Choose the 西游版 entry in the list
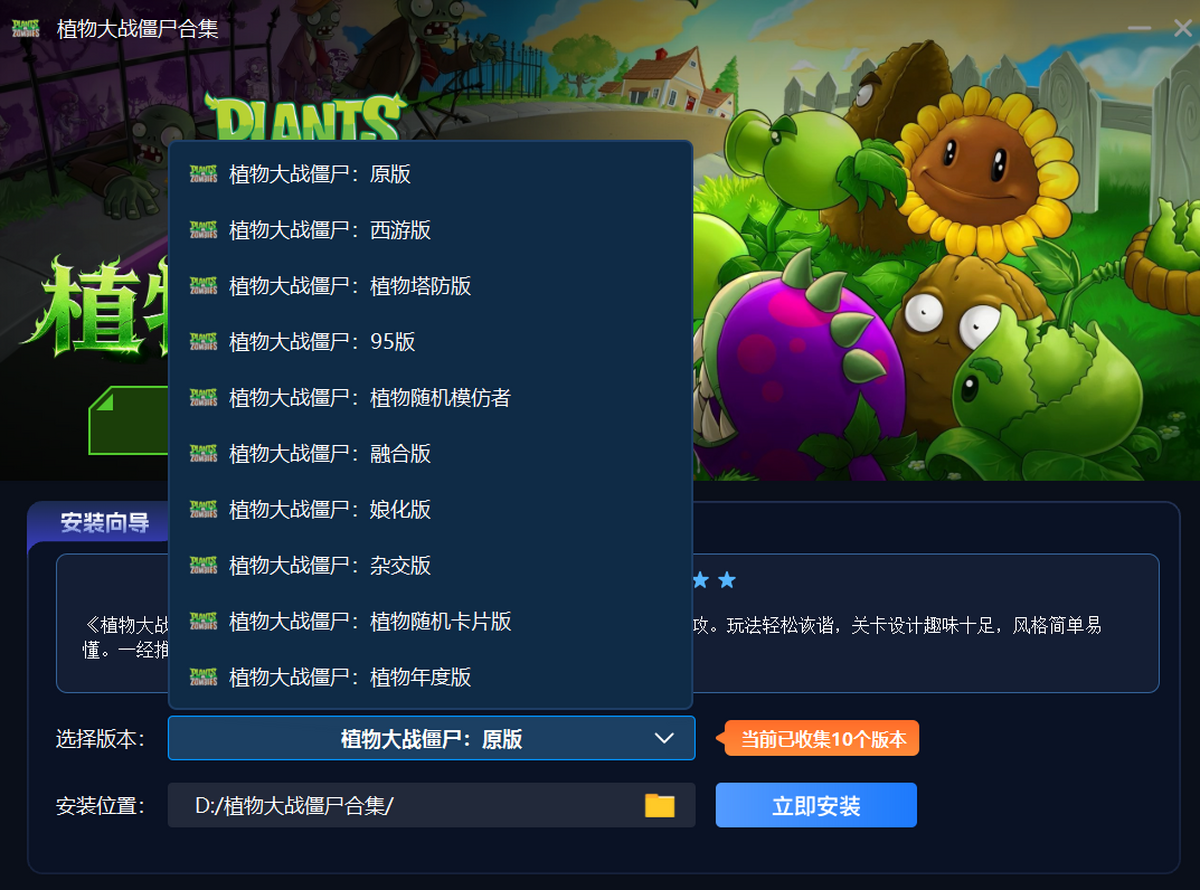The image size is (1200, 890). tap(430, 230)
